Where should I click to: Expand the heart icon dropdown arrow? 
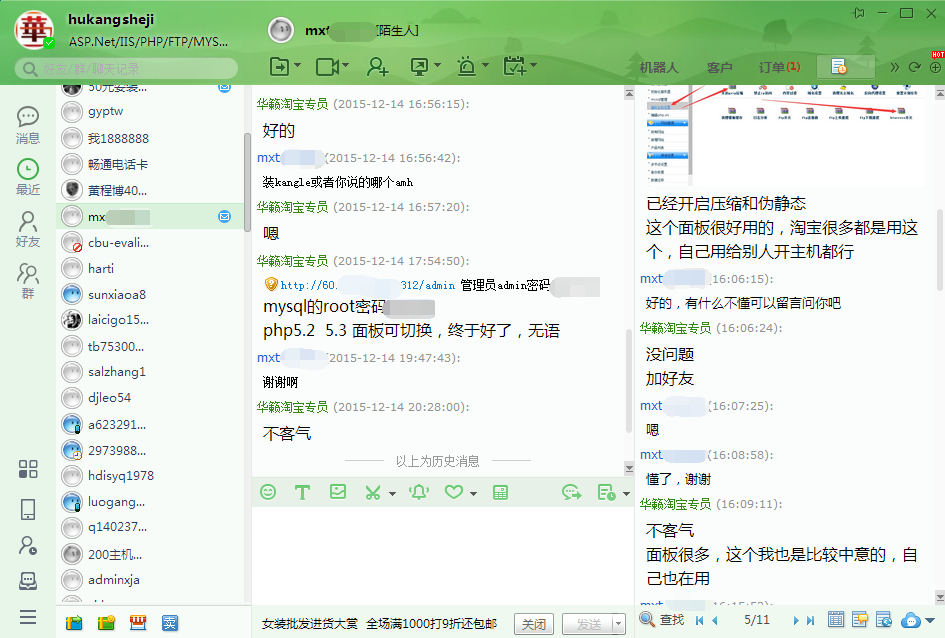point(473,494)
